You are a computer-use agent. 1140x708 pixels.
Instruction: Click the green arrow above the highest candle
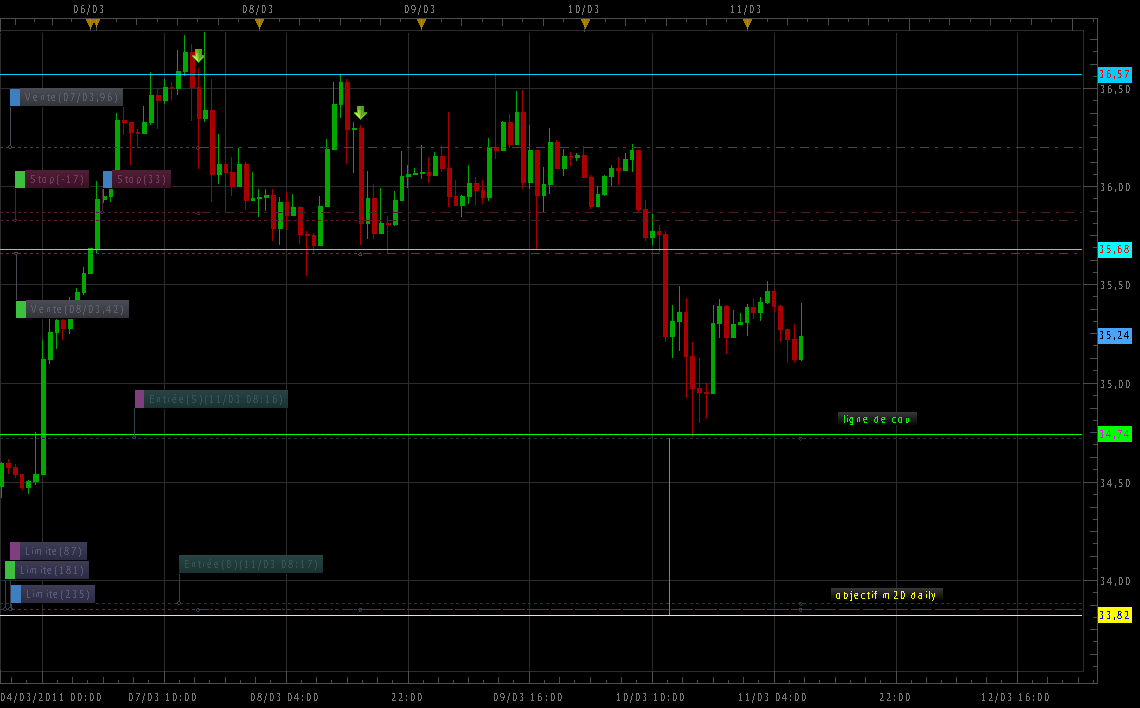[x=198, y=56]
